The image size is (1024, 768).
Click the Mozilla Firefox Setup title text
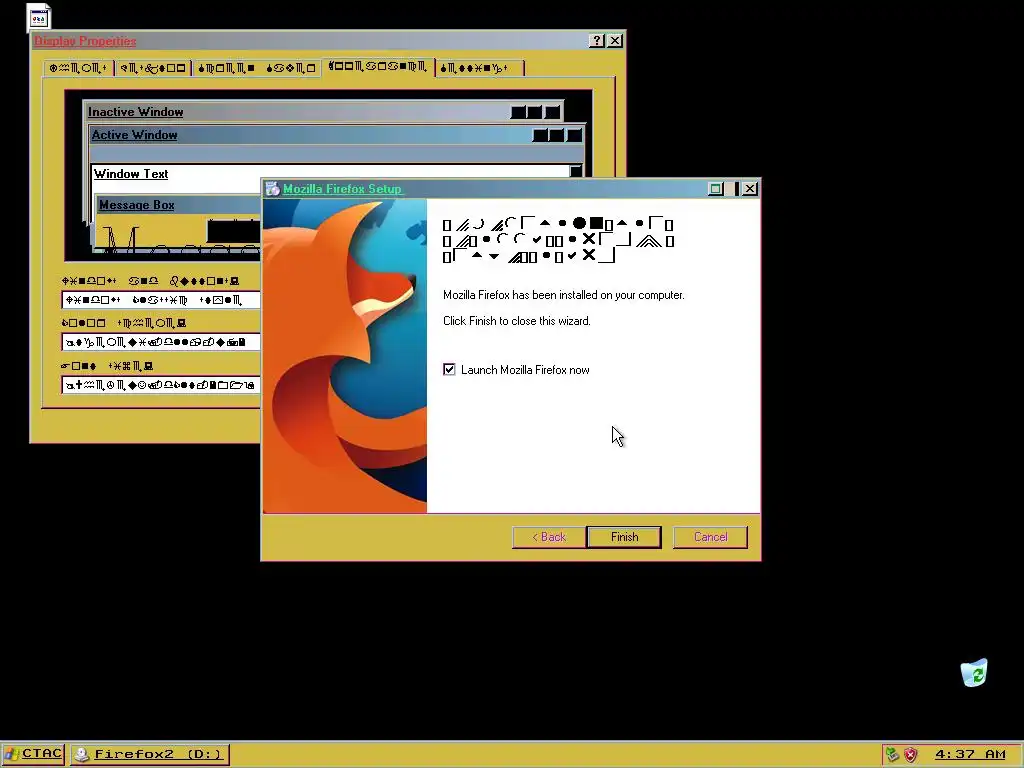pos(342,189)
